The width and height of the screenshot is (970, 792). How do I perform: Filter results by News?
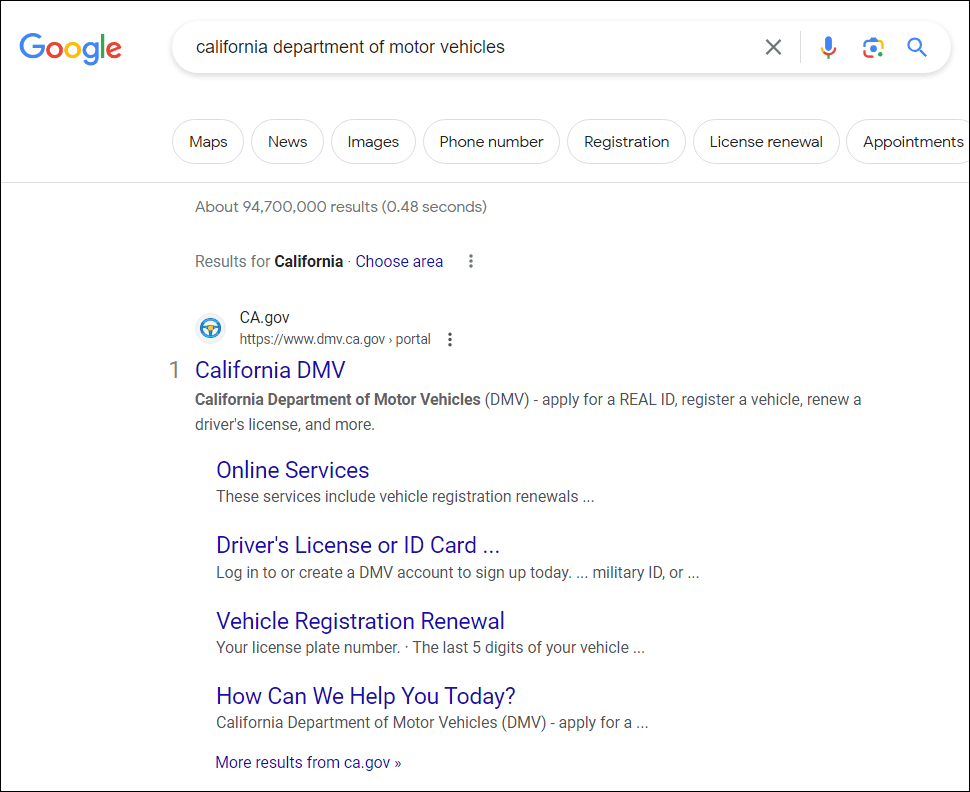(287, 142)
